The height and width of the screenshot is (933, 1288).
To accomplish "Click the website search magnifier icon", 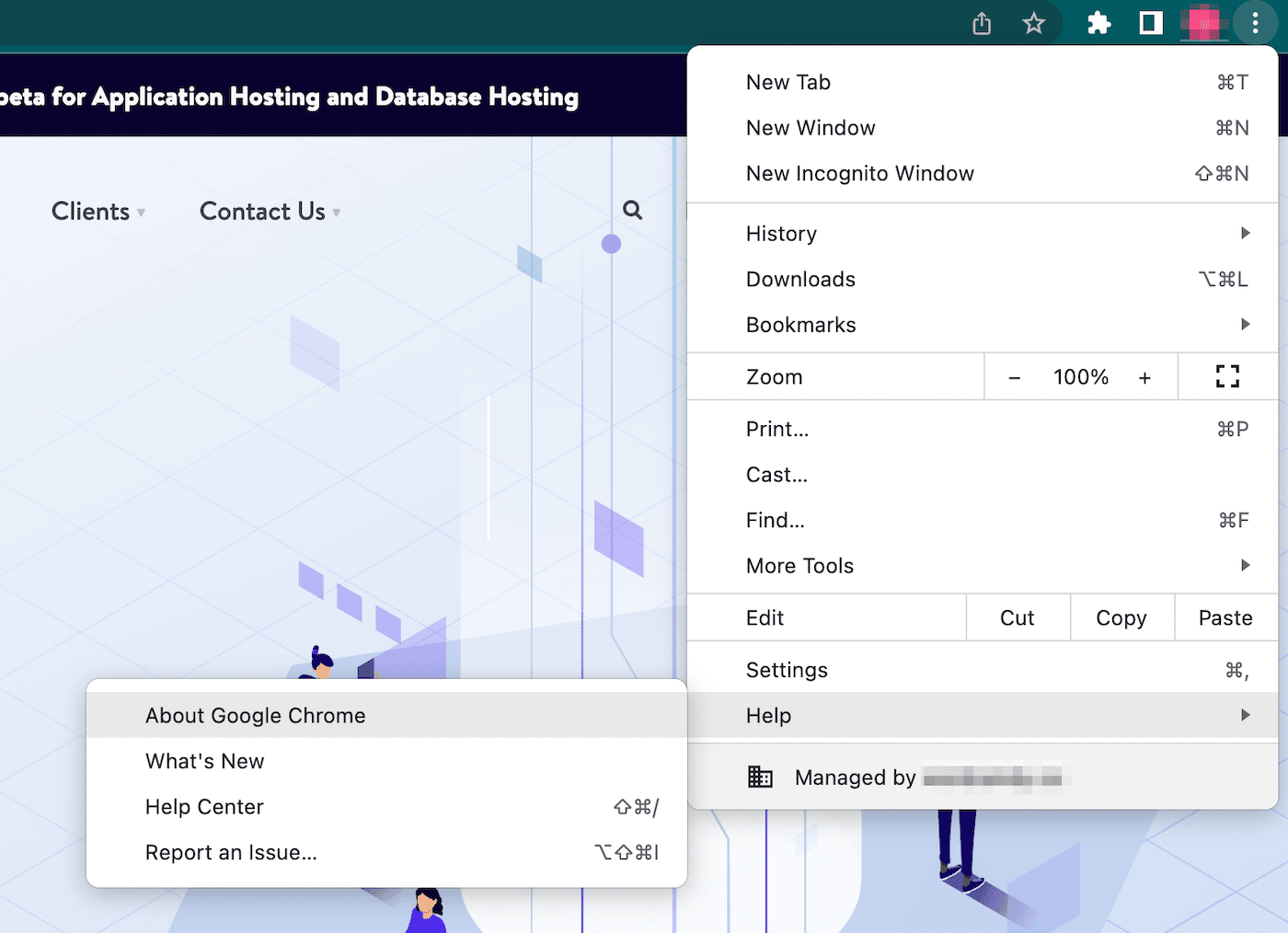I will [632, 210].
